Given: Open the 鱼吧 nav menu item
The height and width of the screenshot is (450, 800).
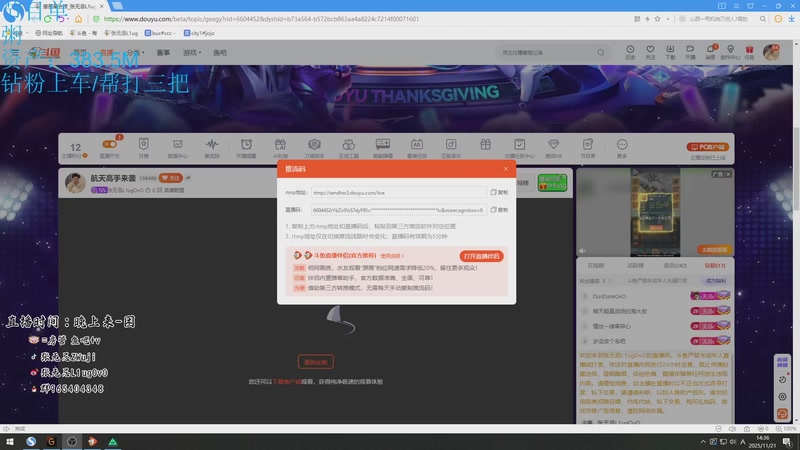Looking at the screenshot, I should click(220, 53).
